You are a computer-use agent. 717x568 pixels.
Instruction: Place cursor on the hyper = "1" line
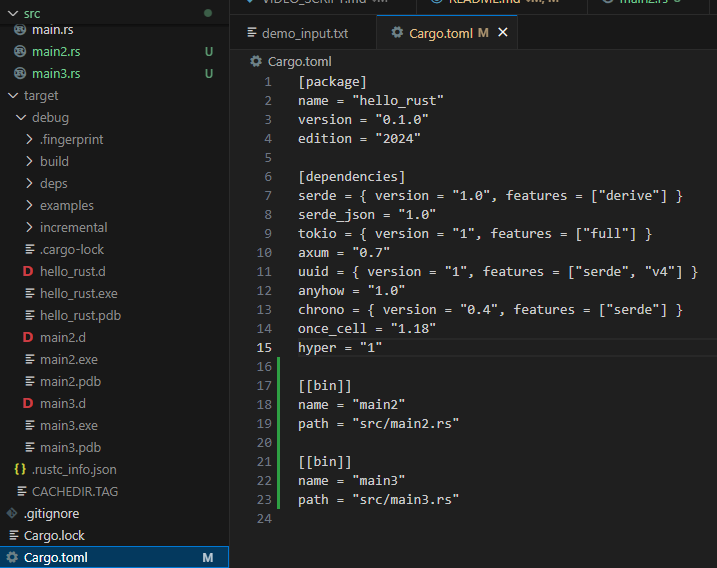[340, 347]
